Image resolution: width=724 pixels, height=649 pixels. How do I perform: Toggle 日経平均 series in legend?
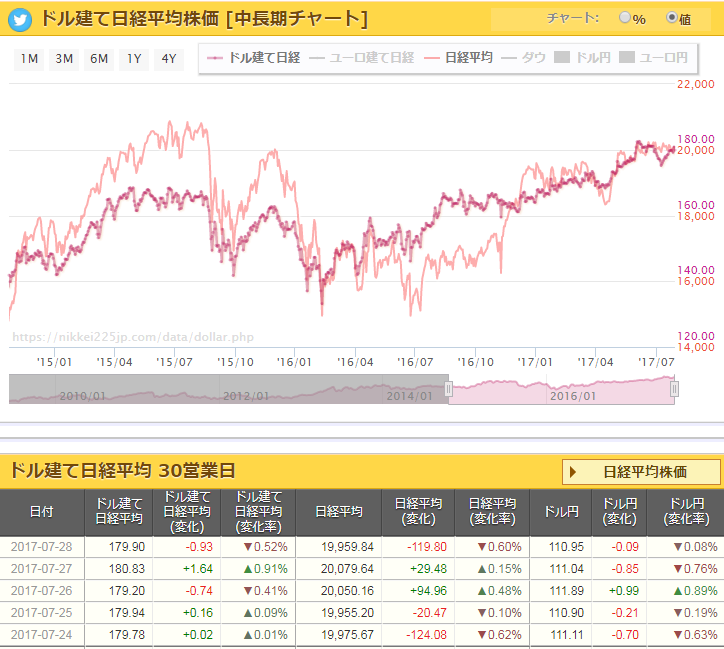click(x=459, y=58)
